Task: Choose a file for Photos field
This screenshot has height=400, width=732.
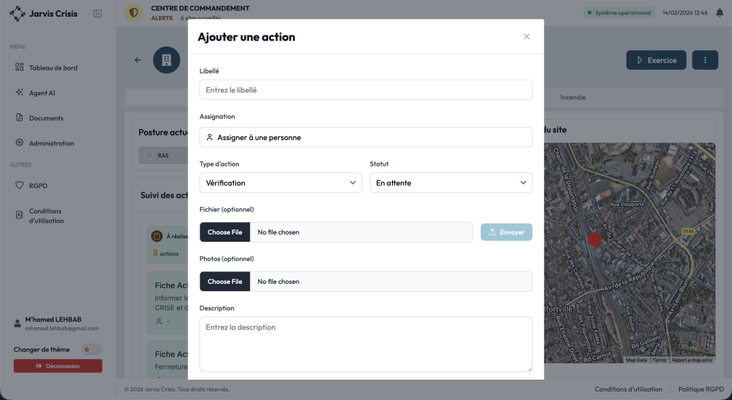Action: [x=225, y=281]
